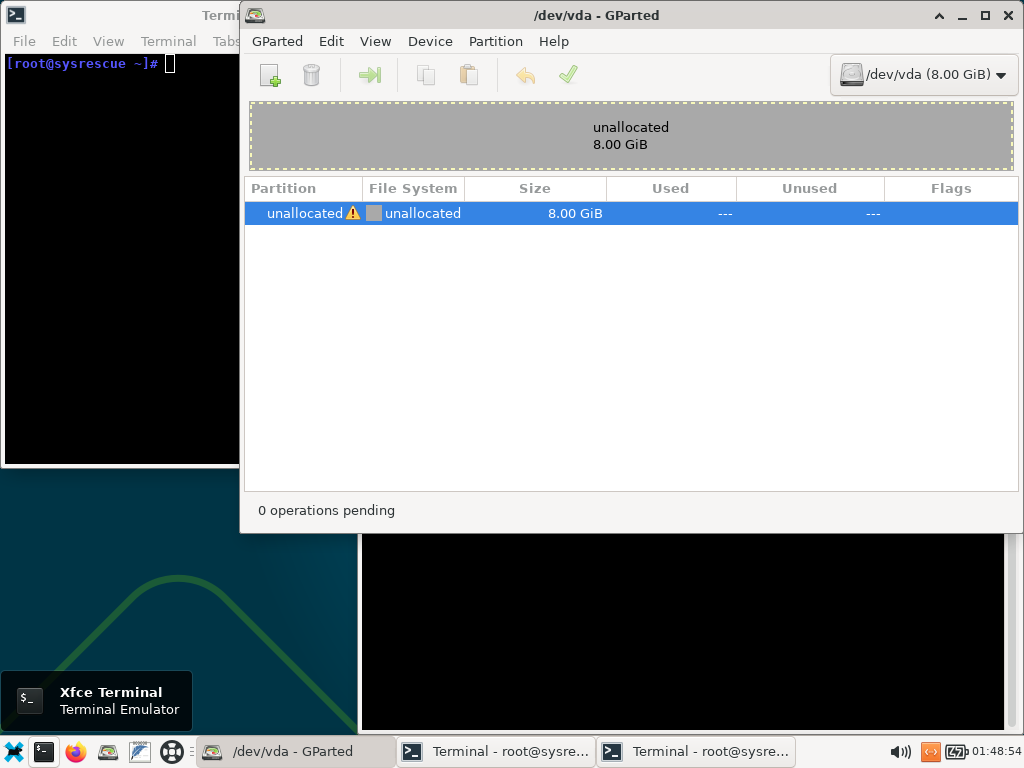Viewport: 1024px width, 768px height.
Task: Click the Resize/Move green arrow icon
Action: [370, 75]
